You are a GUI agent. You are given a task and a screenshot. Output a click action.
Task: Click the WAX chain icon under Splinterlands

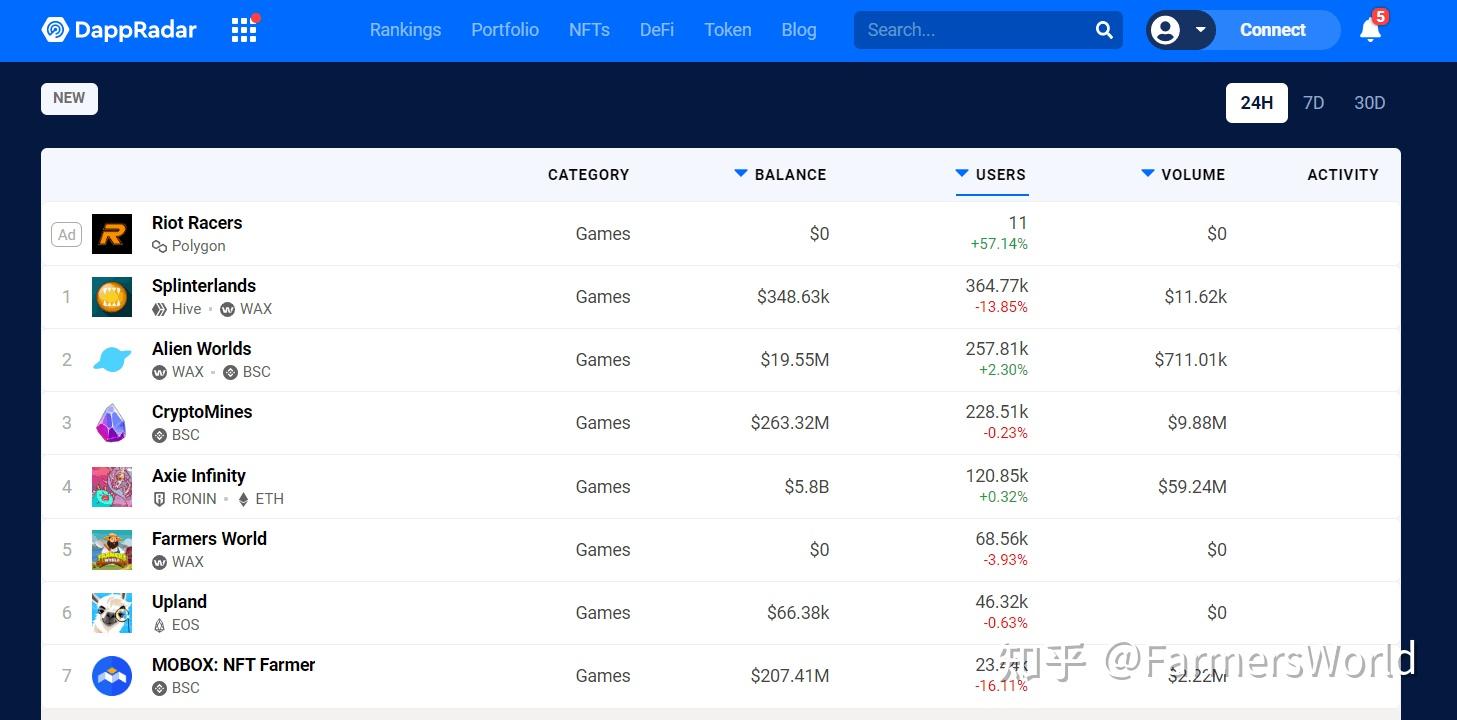tap(227, 309)
